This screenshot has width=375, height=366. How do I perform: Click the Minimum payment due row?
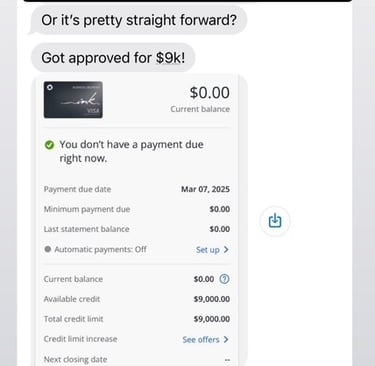(x=137, y=209)
